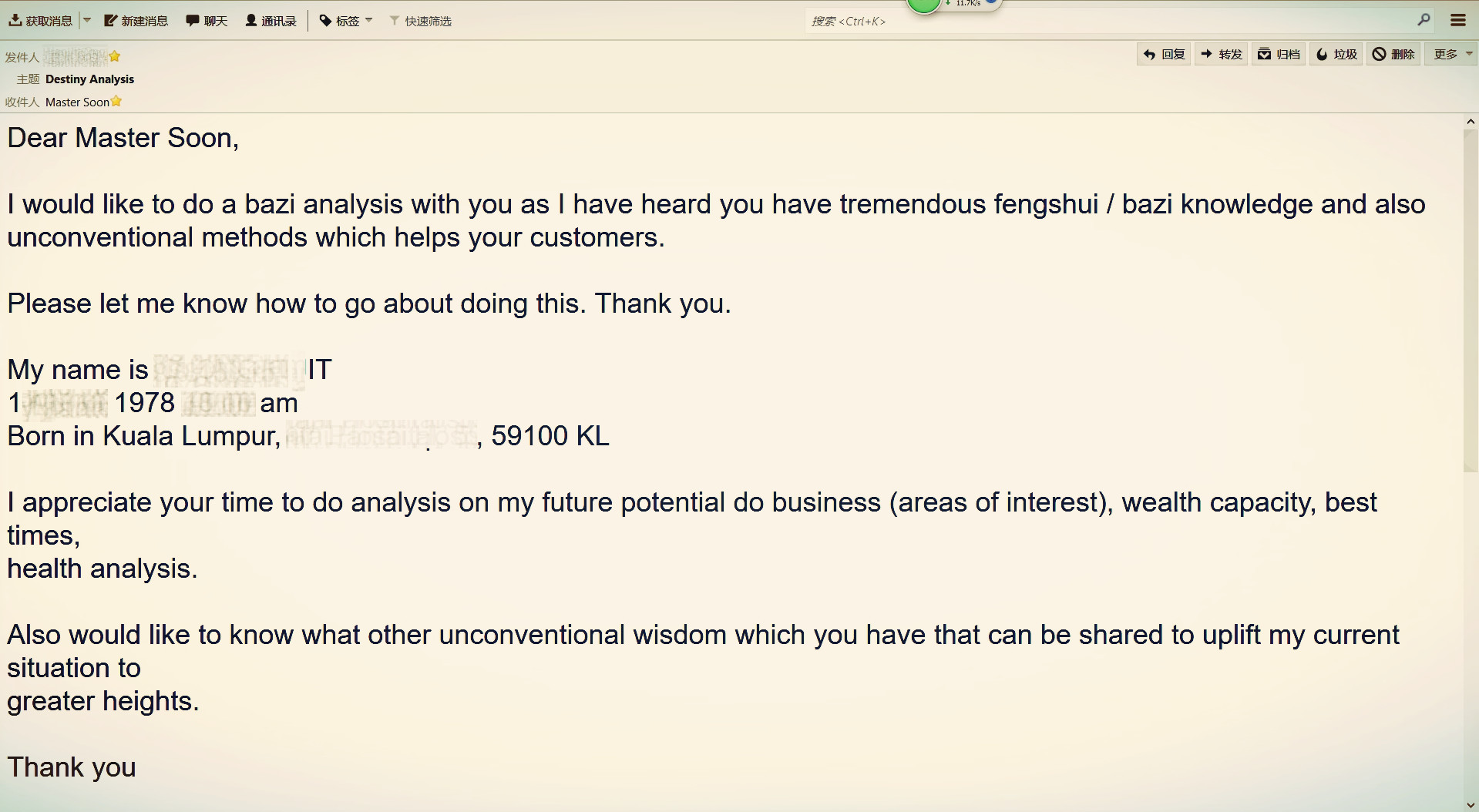Compose a new message (新建消息)
Viewport: 1479px width, 812px height.
tap(136, 21)
